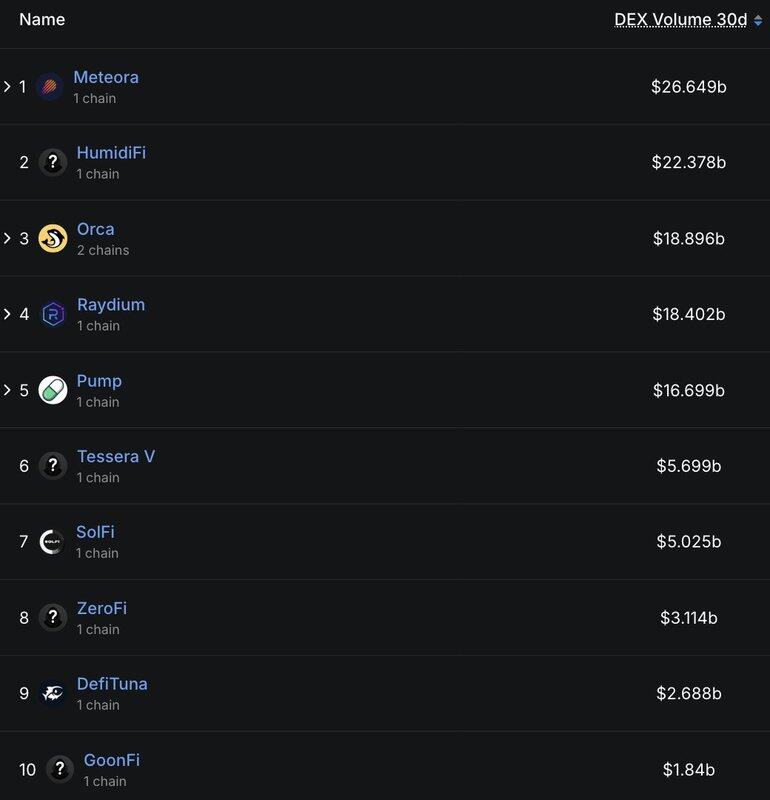Open the Tessera V protocol link
This screenshot has height=800, width=770.
(116, 456)
